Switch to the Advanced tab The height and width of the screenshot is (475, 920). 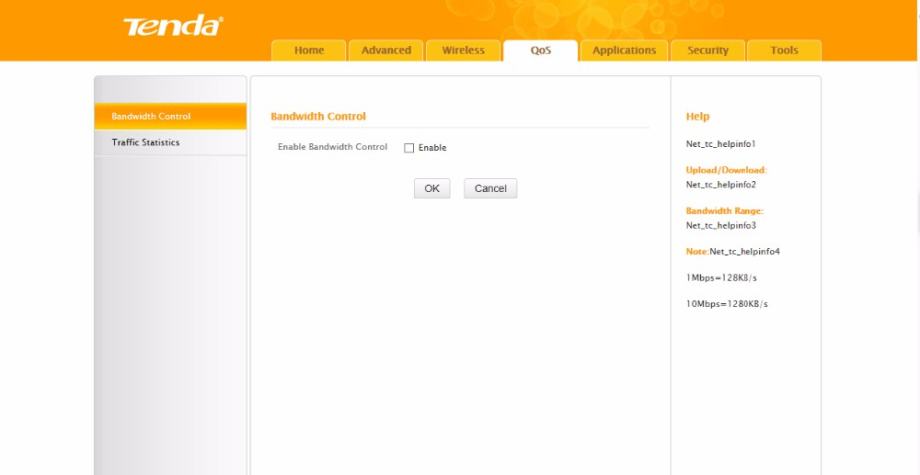[x=386, y=51]
